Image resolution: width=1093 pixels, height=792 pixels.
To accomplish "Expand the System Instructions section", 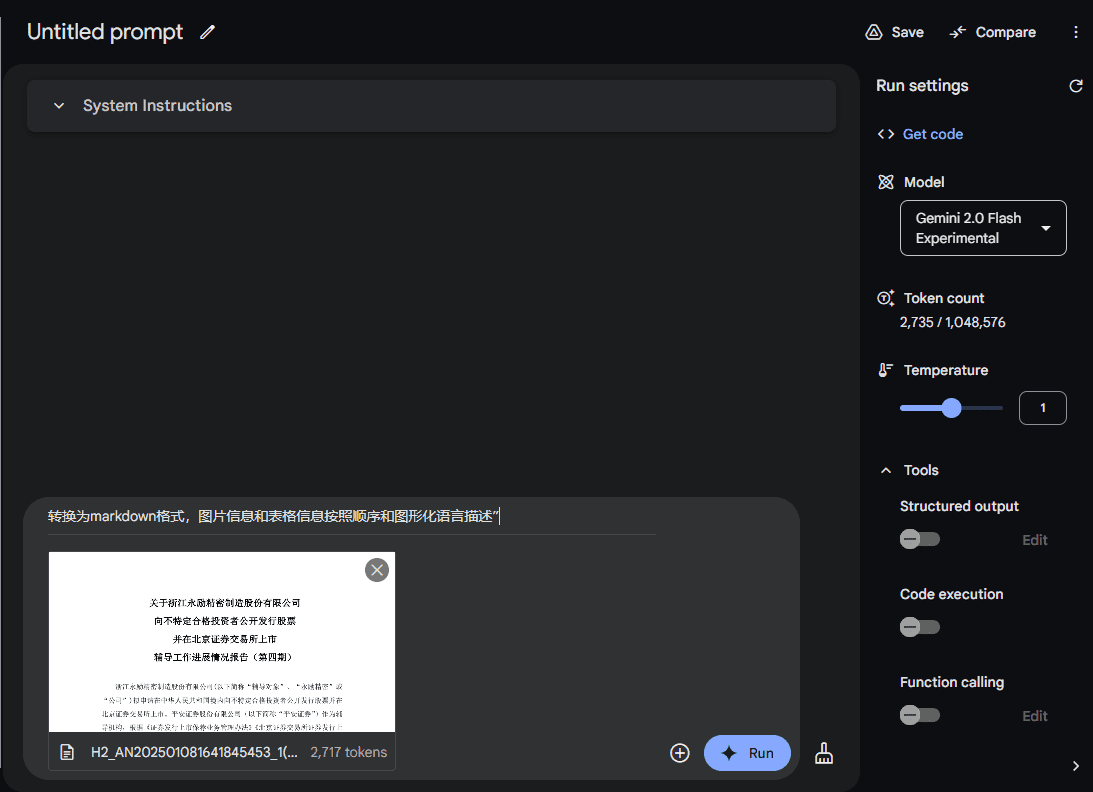I will (x=431, y=106).
